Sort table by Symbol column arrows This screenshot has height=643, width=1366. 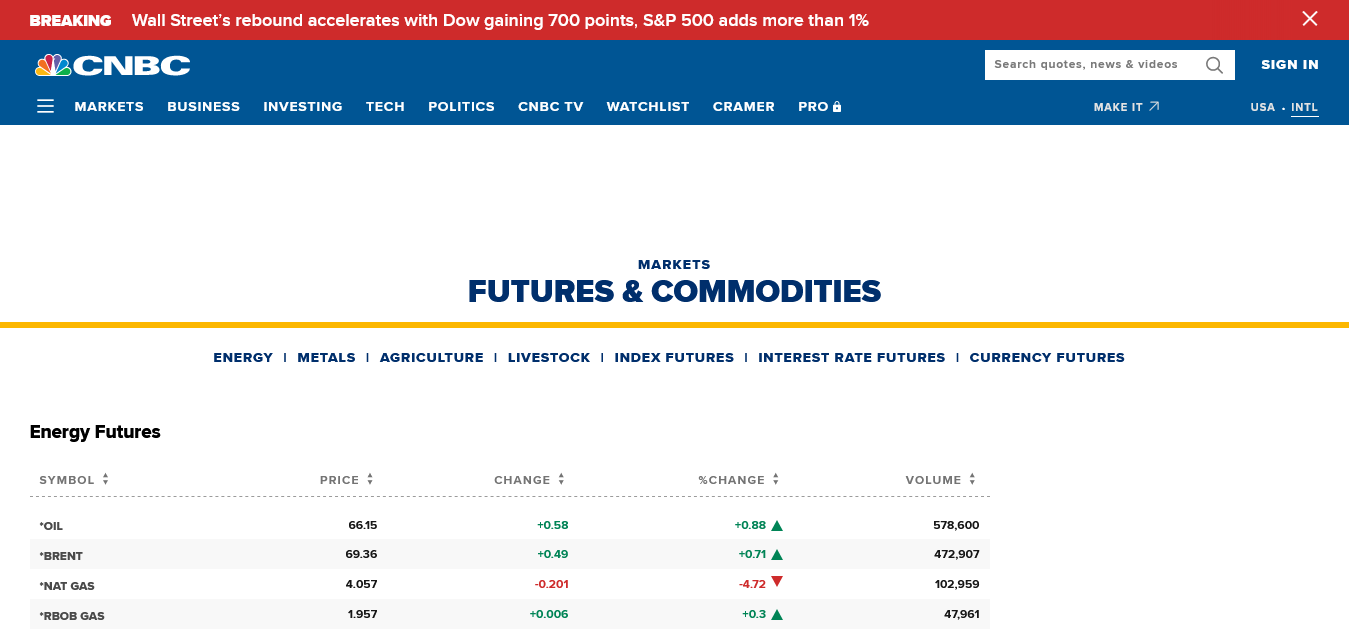tap(105, 480)
